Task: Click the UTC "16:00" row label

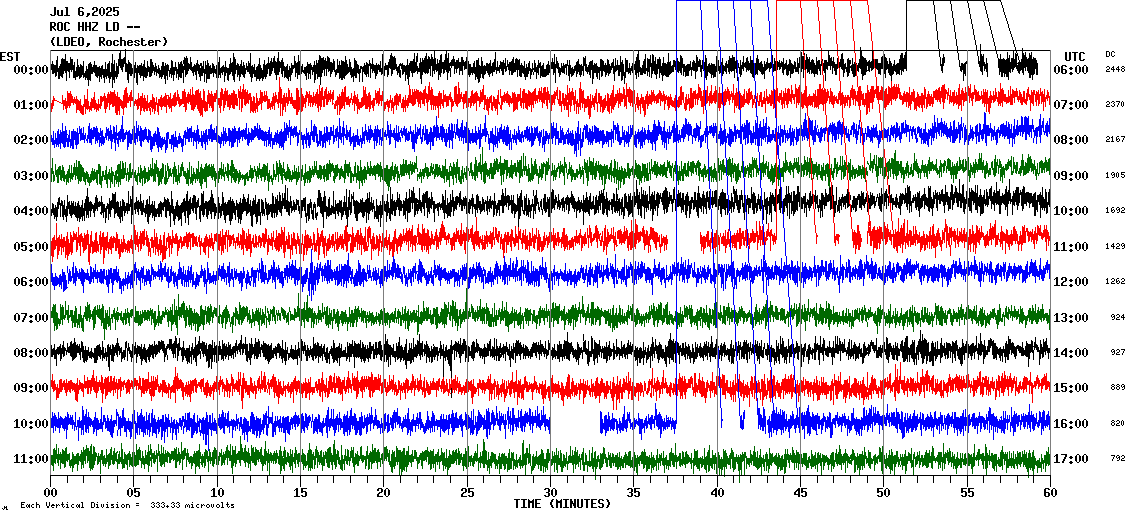Action: coord(1071,424)
